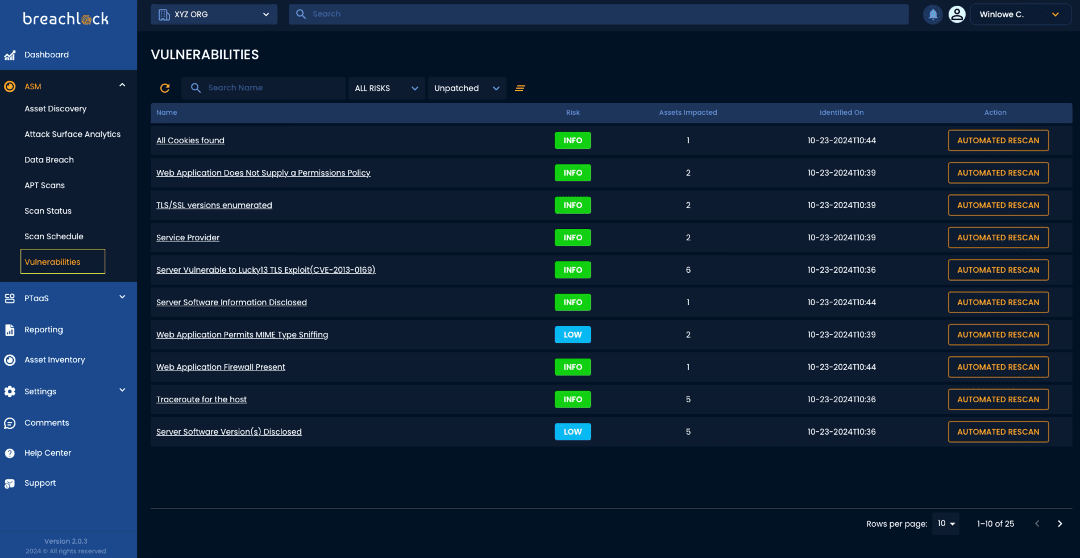Open Service Provider vulnerability link
The height and width of the screenshot is (558, 1080).
188,238
